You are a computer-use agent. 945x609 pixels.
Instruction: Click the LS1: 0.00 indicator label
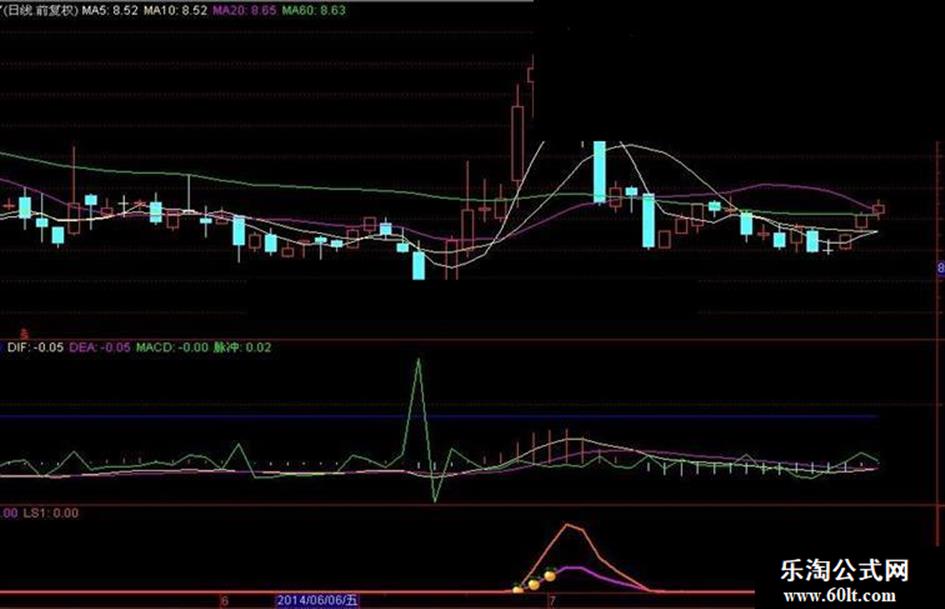(x=51, y=513)
